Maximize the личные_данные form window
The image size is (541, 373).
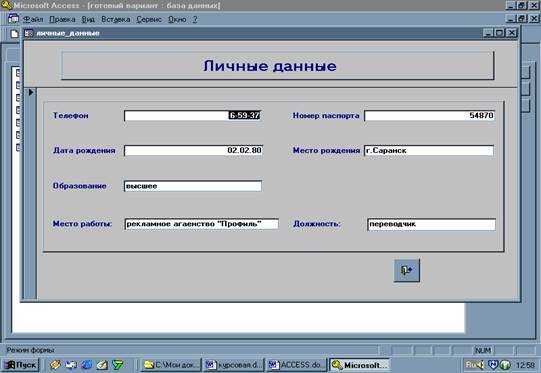pos(499,33)
